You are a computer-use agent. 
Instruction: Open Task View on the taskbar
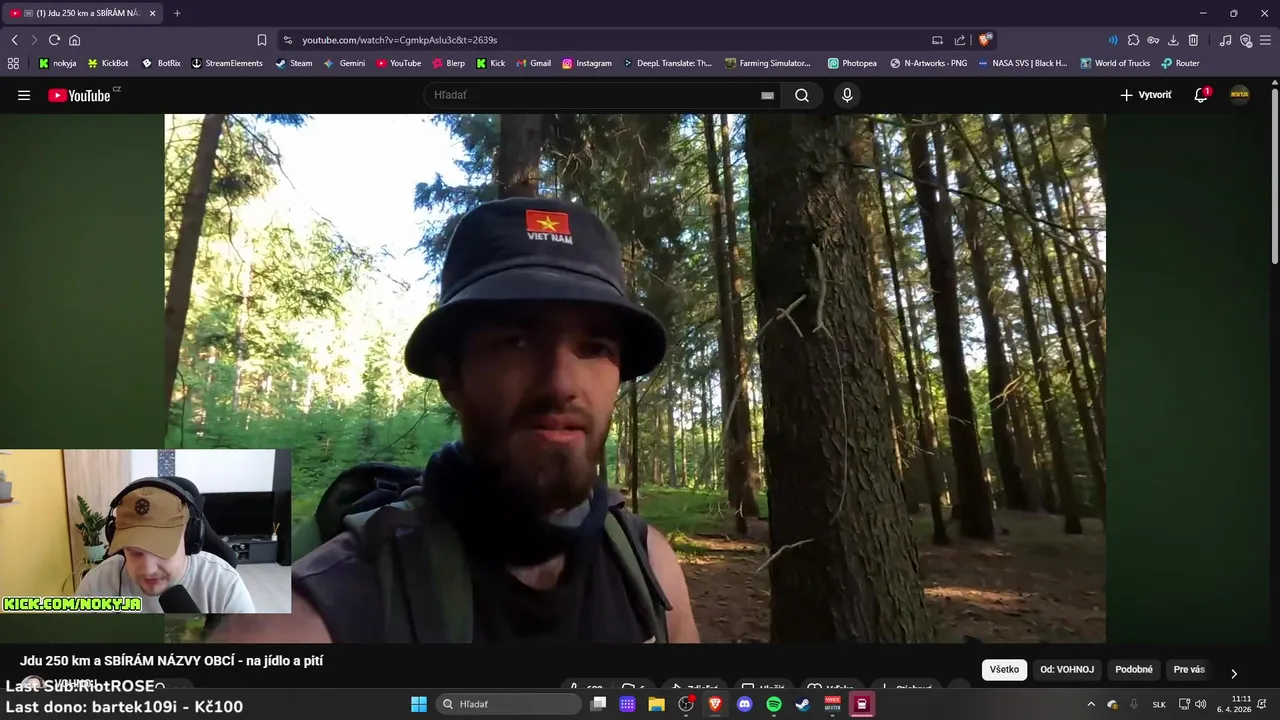click(598, 704)
